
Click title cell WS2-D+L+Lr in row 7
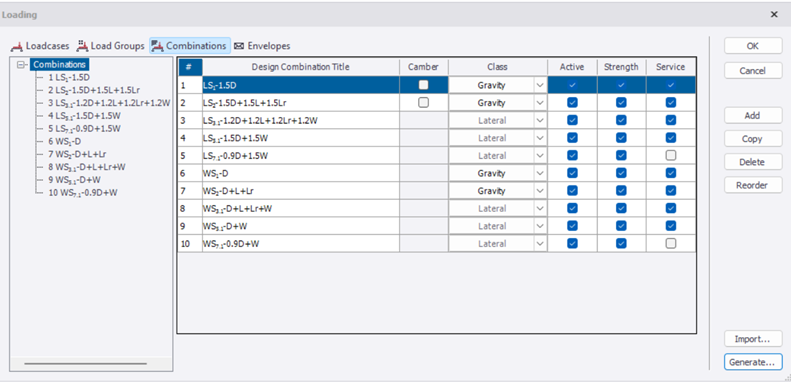[x=301, y=191]
